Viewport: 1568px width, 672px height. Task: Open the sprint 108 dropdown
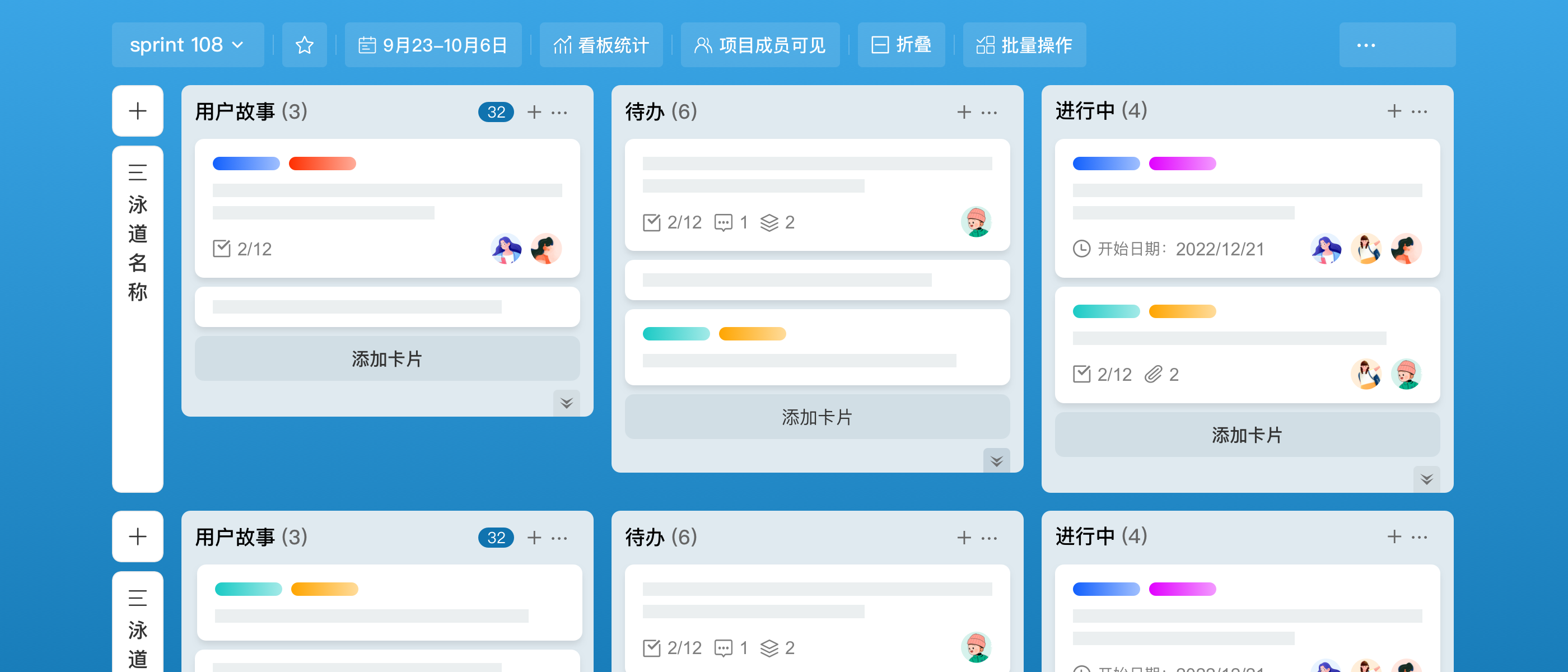(x=188, y=45)
